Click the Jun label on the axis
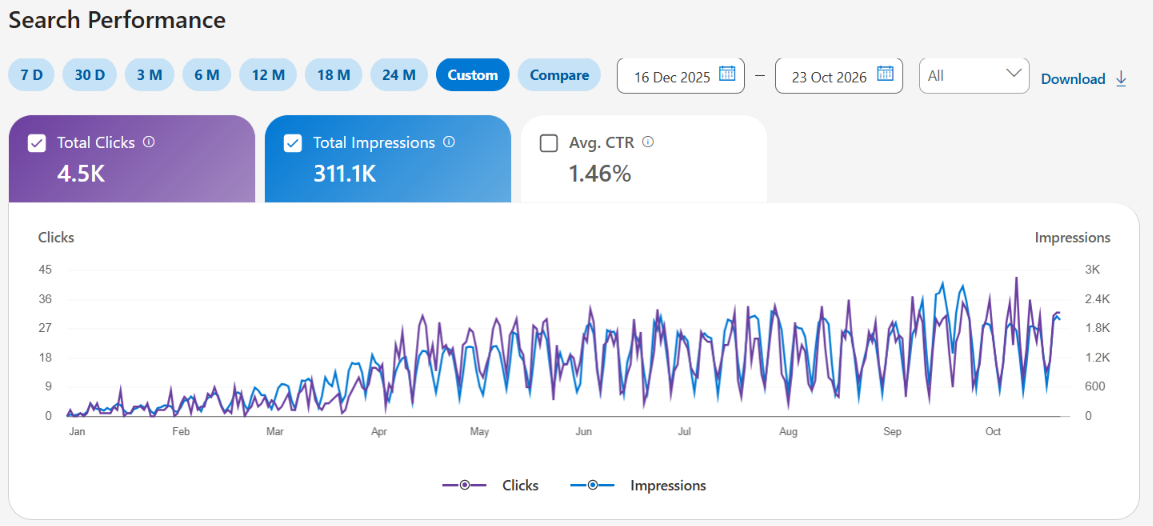This screenshot has height=526, width=1153. (583, 432)
